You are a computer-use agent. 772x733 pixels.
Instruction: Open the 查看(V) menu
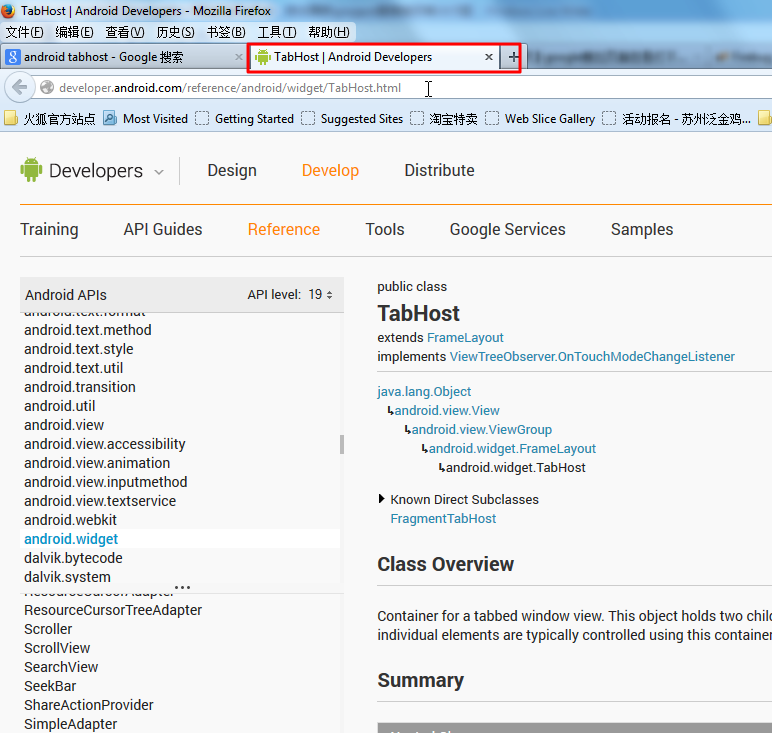[125, 32]
